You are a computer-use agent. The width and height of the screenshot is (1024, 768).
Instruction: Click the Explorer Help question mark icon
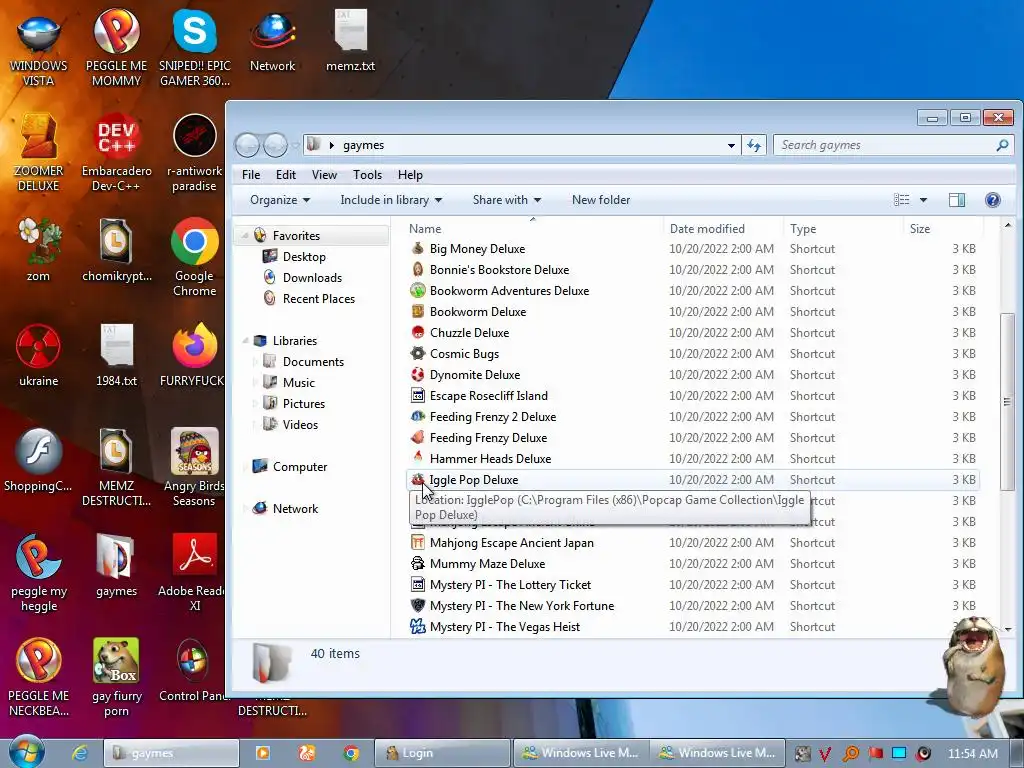tap(992, 200)
